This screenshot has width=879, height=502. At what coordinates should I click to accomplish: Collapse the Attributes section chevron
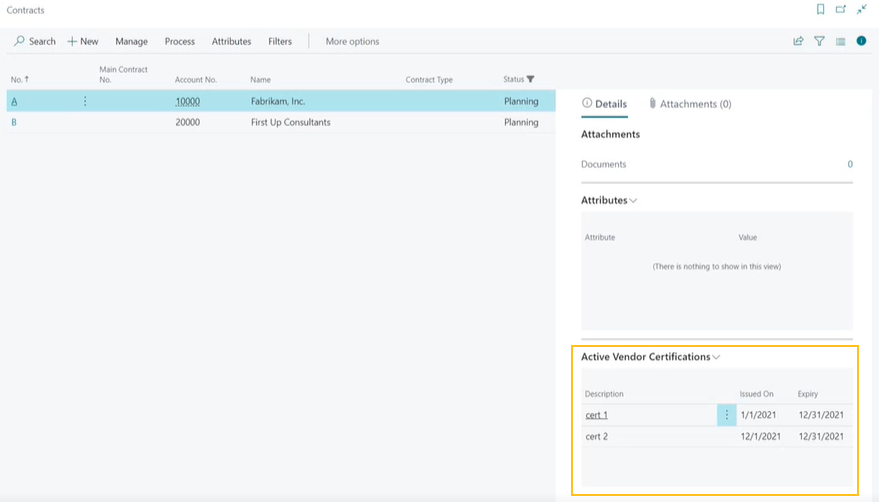[633, 200]
